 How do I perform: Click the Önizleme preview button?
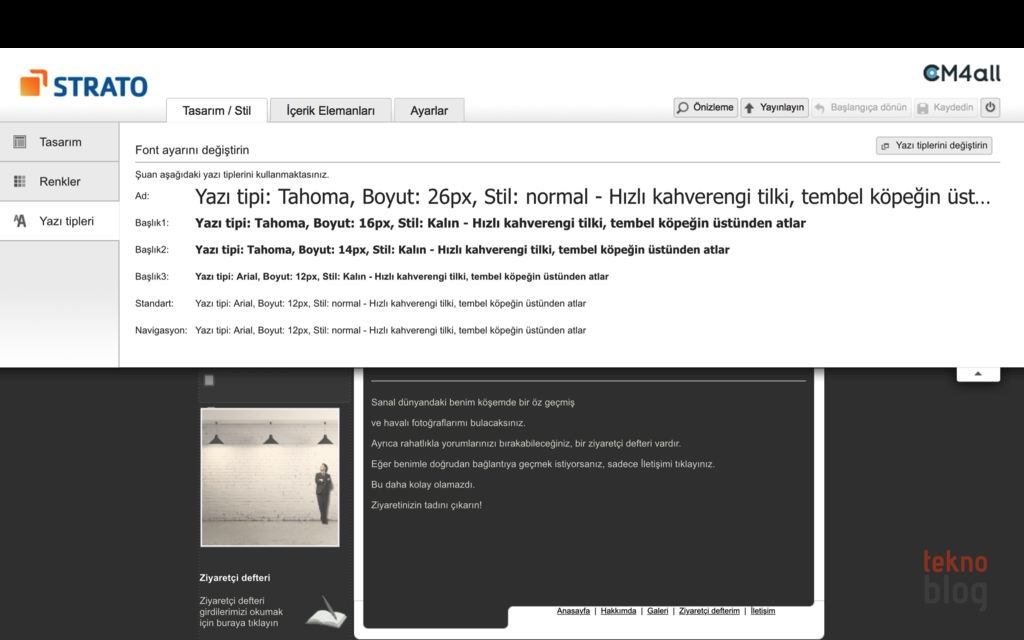[705, 108]
